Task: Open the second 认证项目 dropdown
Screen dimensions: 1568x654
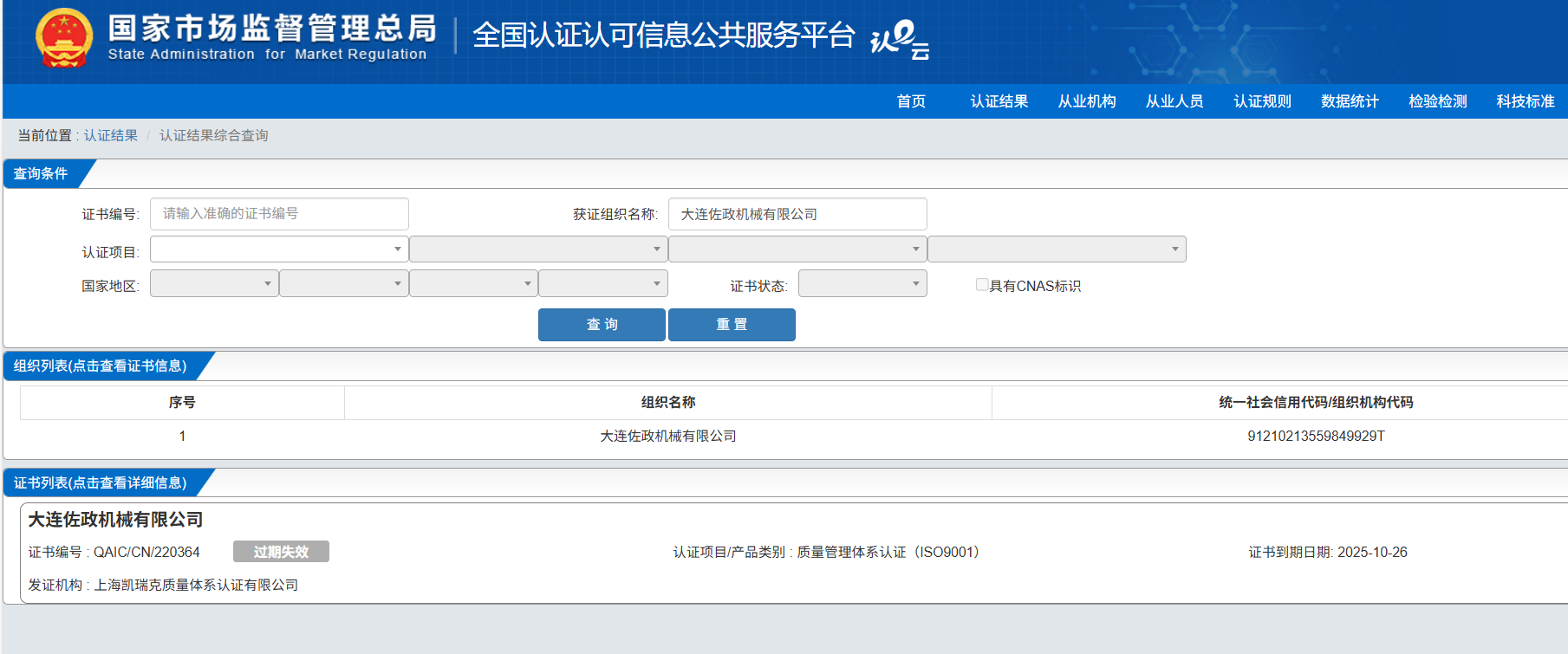Action: pos(537,249)
